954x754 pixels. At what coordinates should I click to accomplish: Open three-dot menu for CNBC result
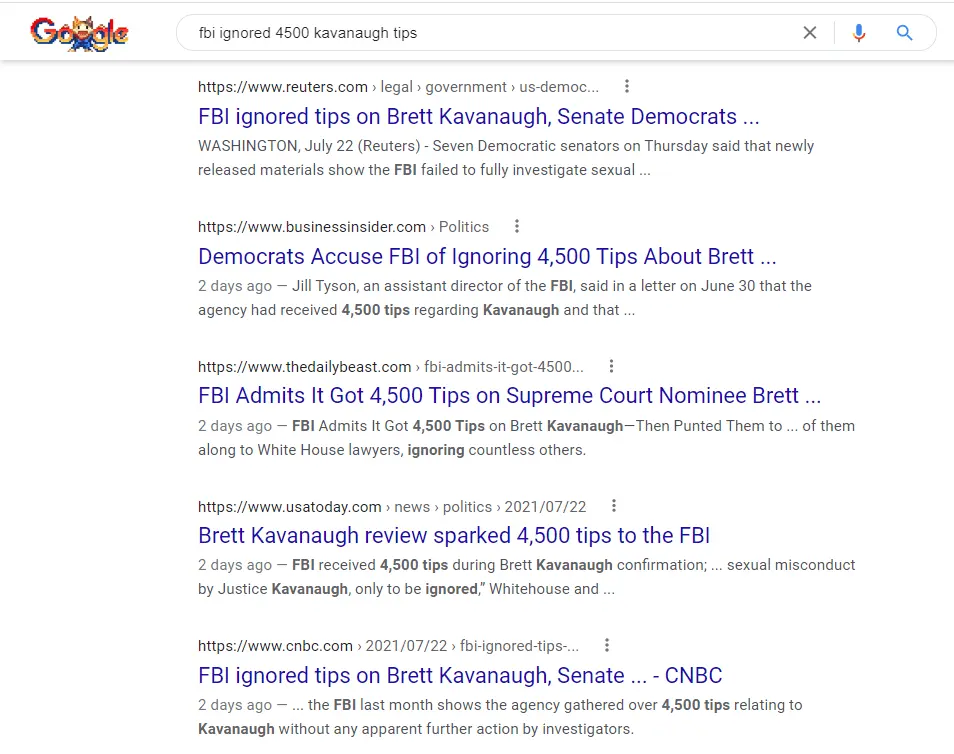[607, 646]
